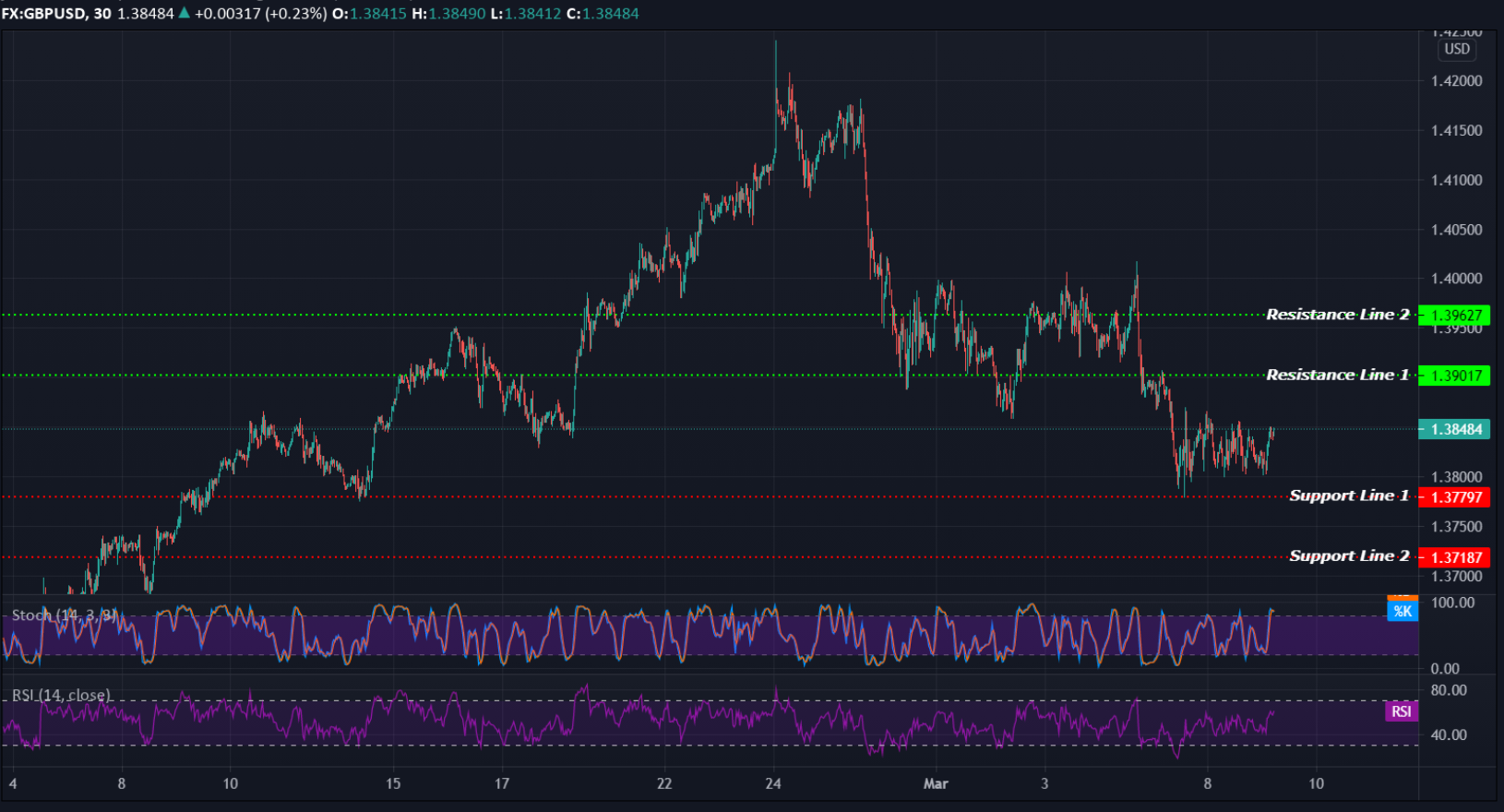Click the 80.00 RSI scale label
The height and width of the screenshot is (812, 1504).
tap(1449, 690)
